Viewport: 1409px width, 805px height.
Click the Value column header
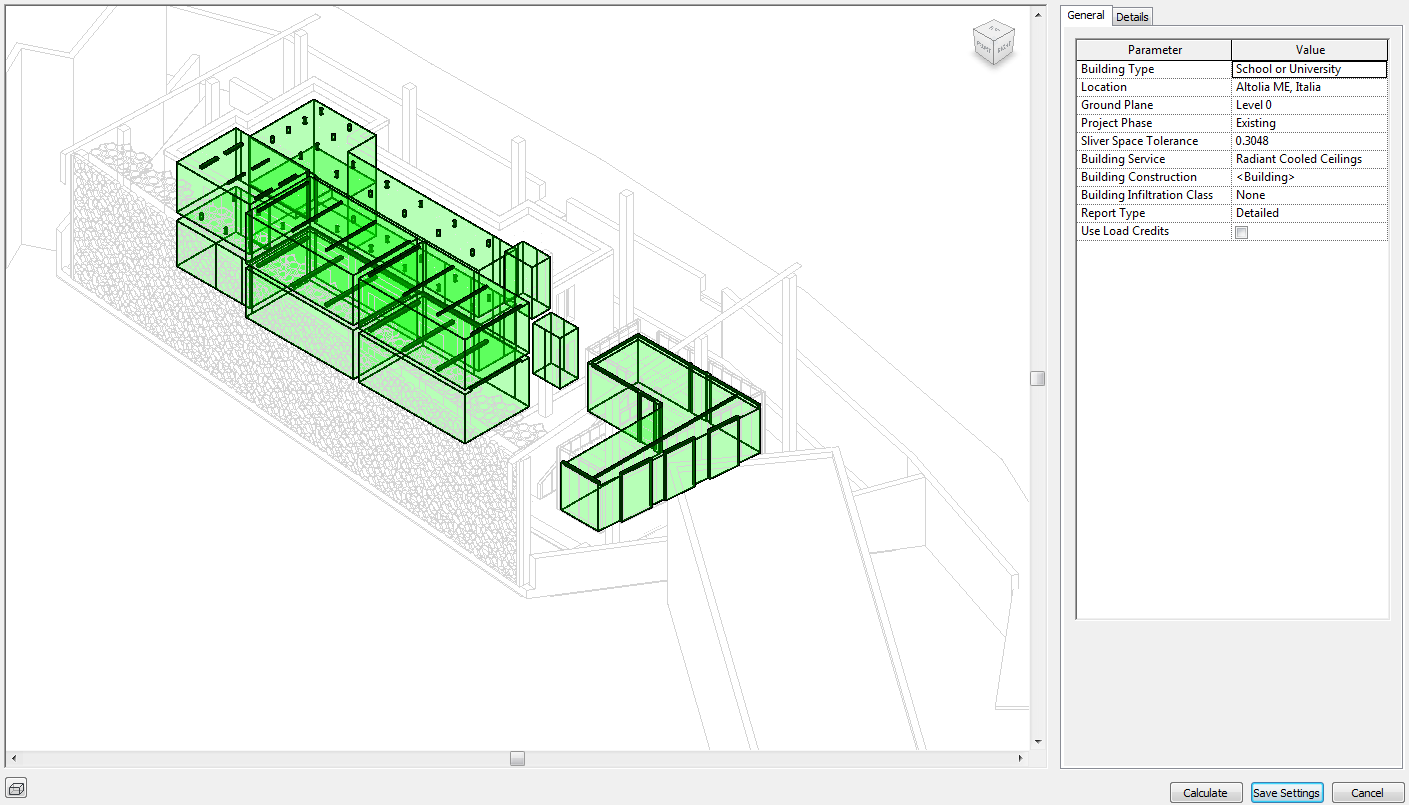point(1309,50)
